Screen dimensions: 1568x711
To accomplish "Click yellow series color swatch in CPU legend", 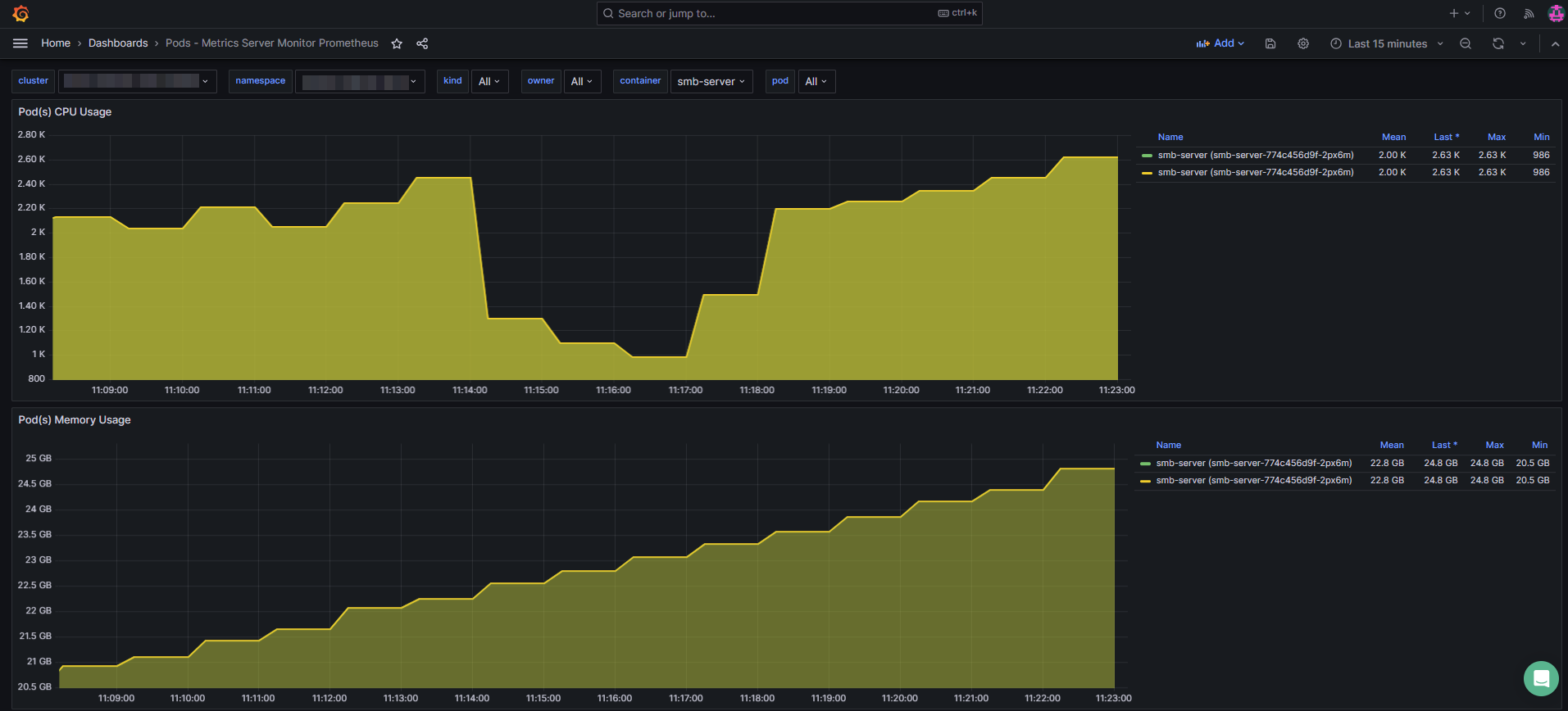I will point(1147,173).
